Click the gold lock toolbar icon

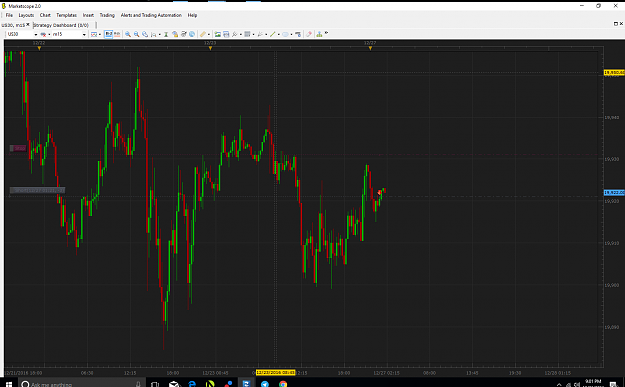click(175, 34)
